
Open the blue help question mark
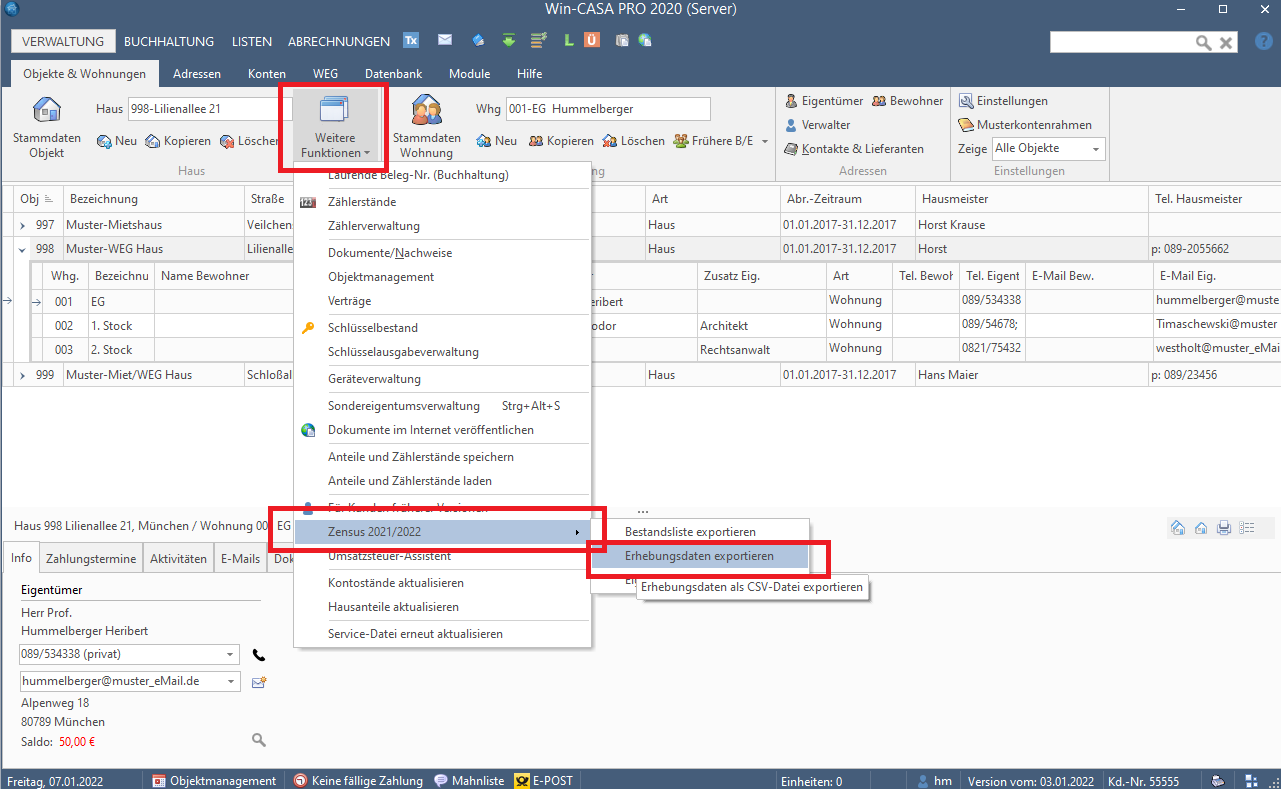click(x=1262, y=42)
